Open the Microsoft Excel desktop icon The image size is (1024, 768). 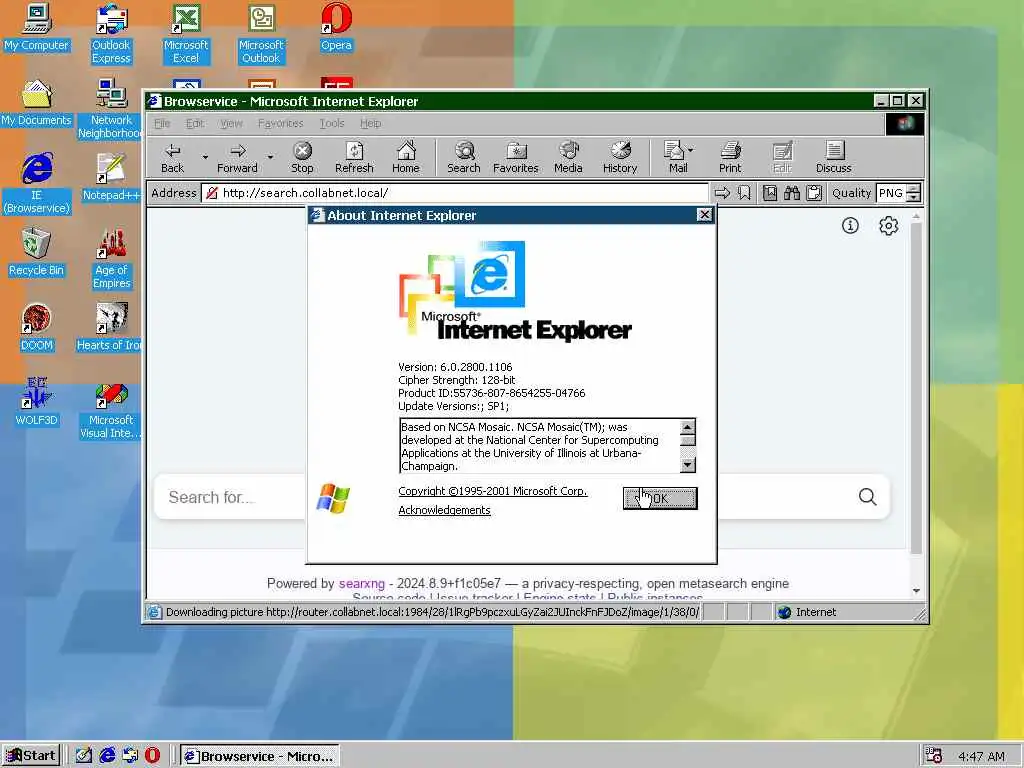point(186,34)
